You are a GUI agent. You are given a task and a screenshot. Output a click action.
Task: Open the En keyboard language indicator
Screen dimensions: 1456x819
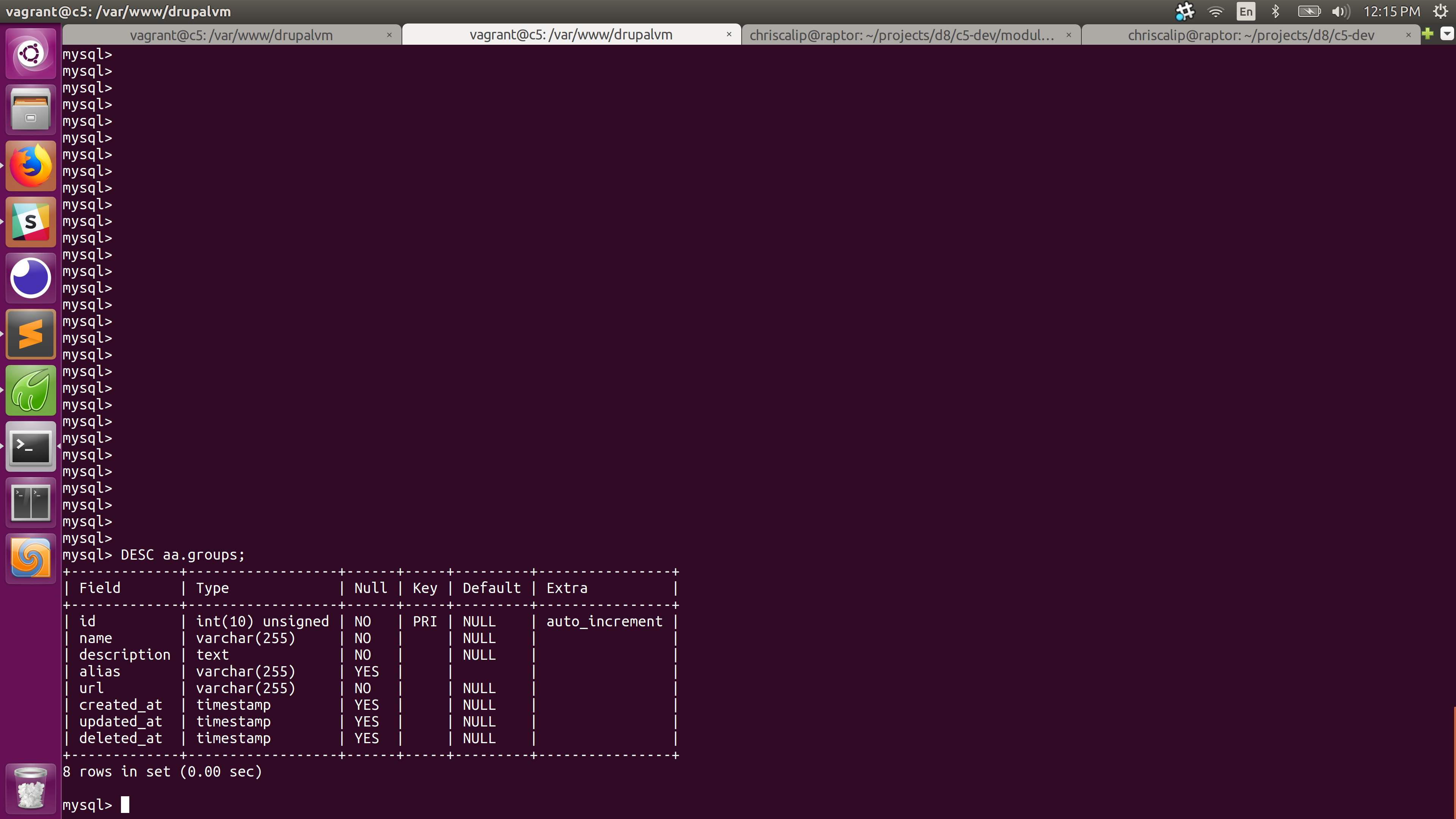click(1246, 11)
